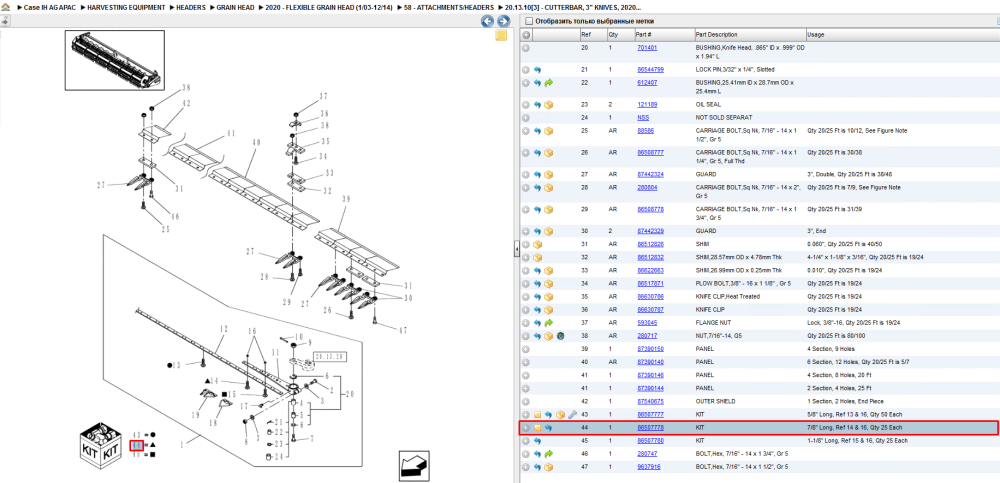Click the pin icon under the home icon
Screen dimensions: 1000x483
point(4,21)
